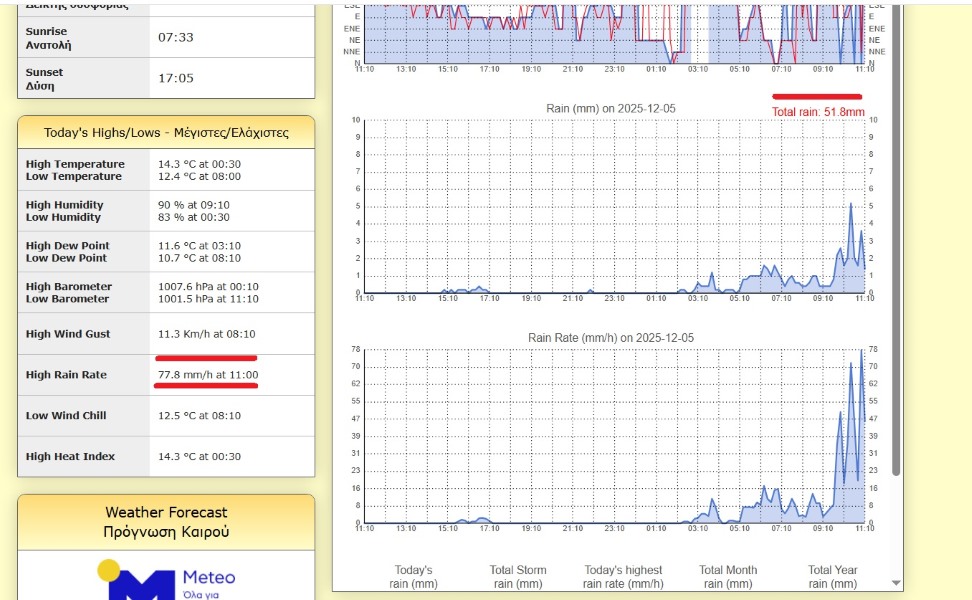Click the Today's highest rain rate heading
Screen dimensions: 972x600
(x=623, y=577)
